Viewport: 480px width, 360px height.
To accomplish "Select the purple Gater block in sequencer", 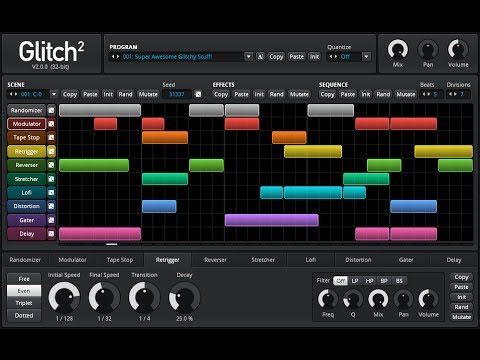I will 272,220.
